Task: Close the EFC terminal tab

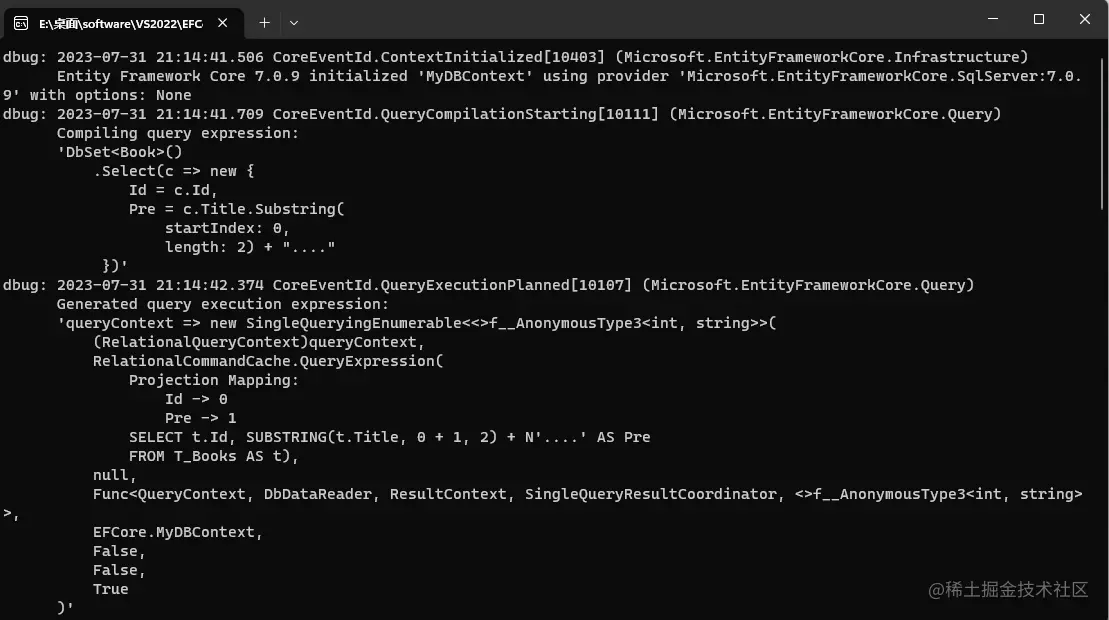Action: [223, 23]
